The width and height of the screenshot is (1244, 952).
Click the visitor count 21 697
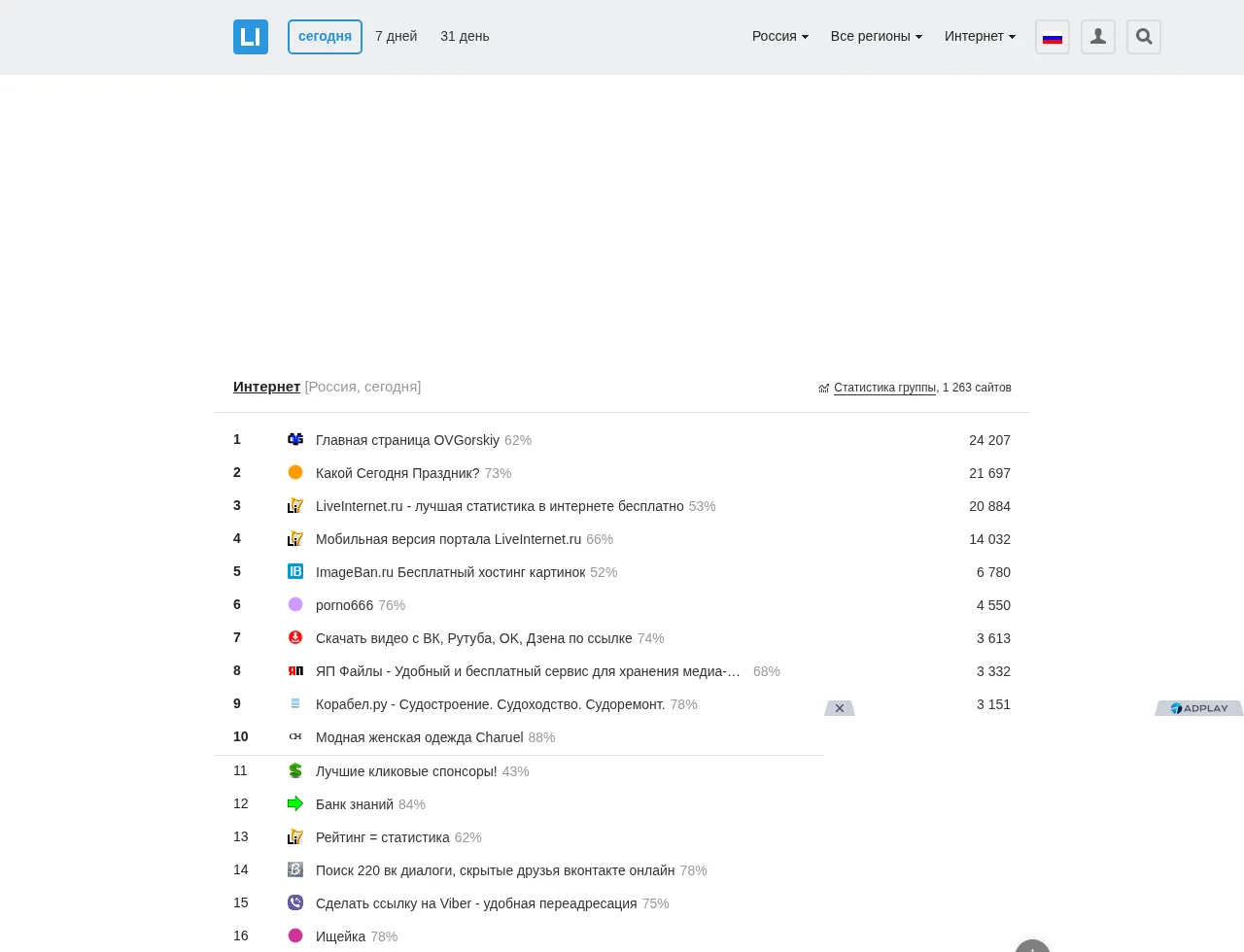(989, 473)
